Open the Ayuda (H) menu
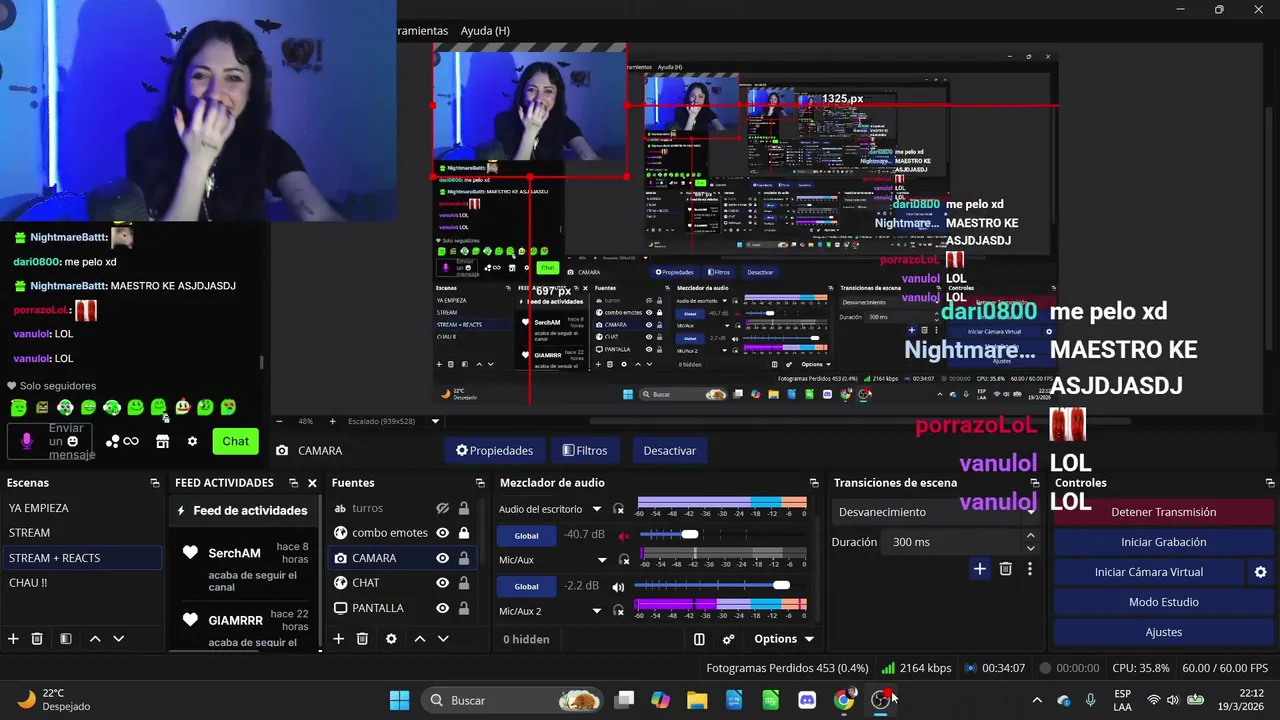This screenshot has height=720, width=1280. 485,31
